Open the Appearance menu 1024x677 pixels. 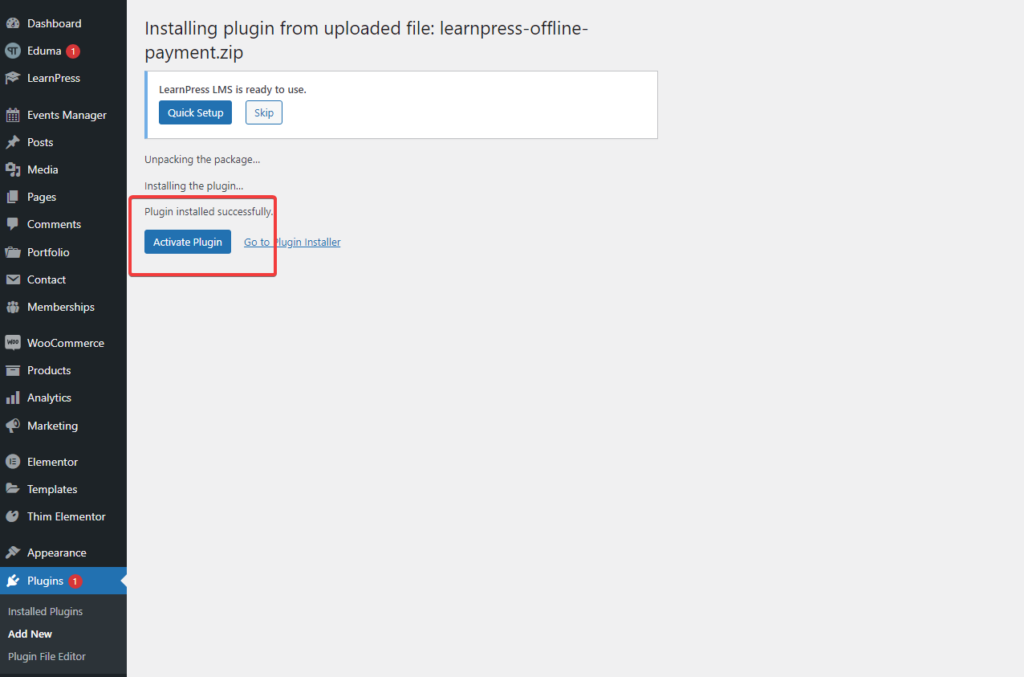53,552
